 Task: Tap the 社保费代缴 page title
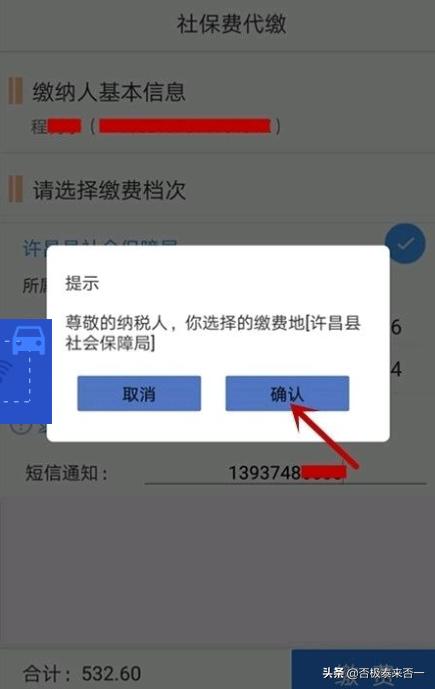coord(231,24)
